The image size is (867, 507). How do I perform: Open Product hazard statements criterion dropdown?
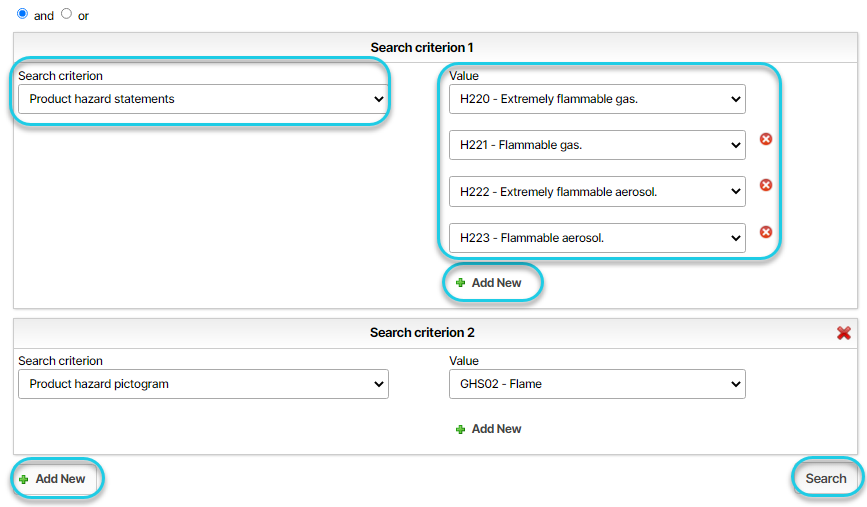point(203,99)
